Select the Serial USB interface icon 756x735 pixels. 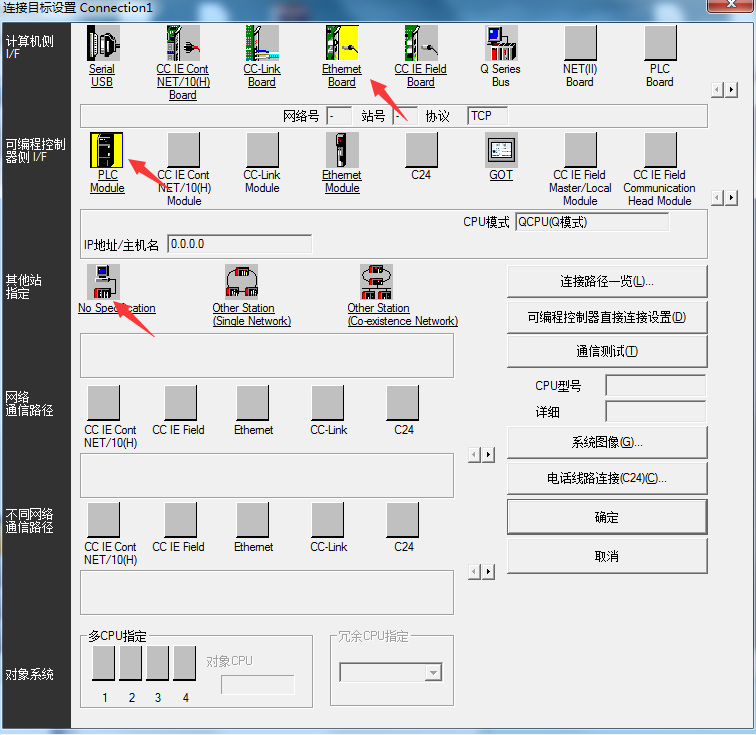(x=102, y=44)
